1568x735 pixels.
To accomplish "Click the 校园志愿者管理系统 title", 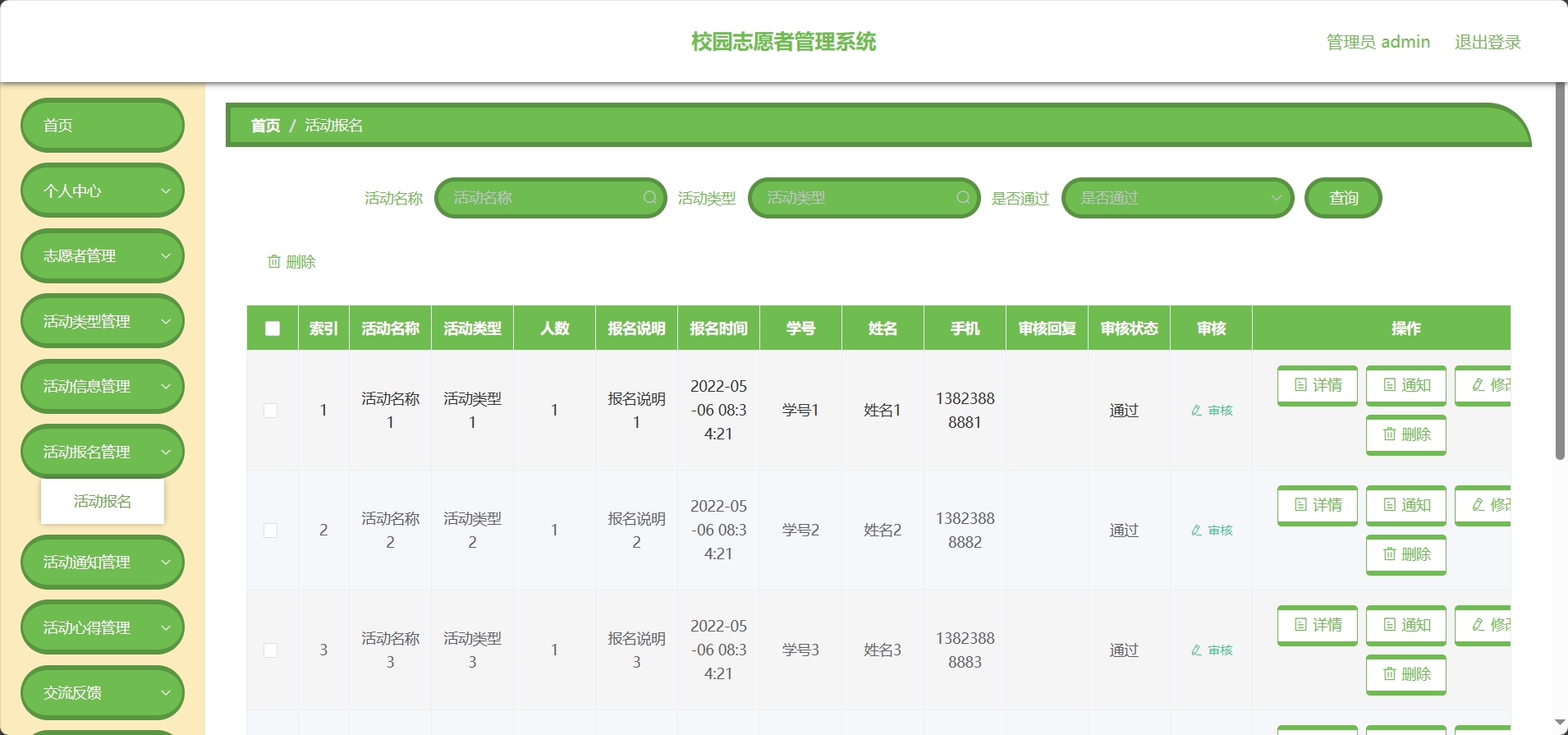I will 783,42.
